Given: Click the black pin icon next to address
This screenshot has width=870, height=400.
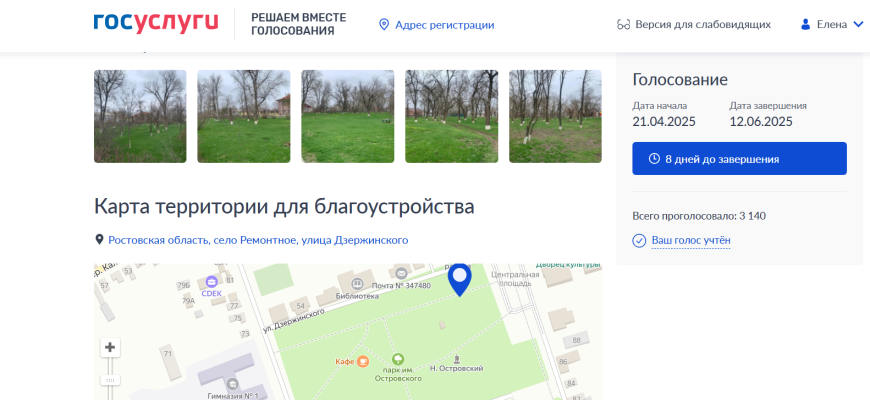Looking at the screenshot, I should tap(99, 240).
